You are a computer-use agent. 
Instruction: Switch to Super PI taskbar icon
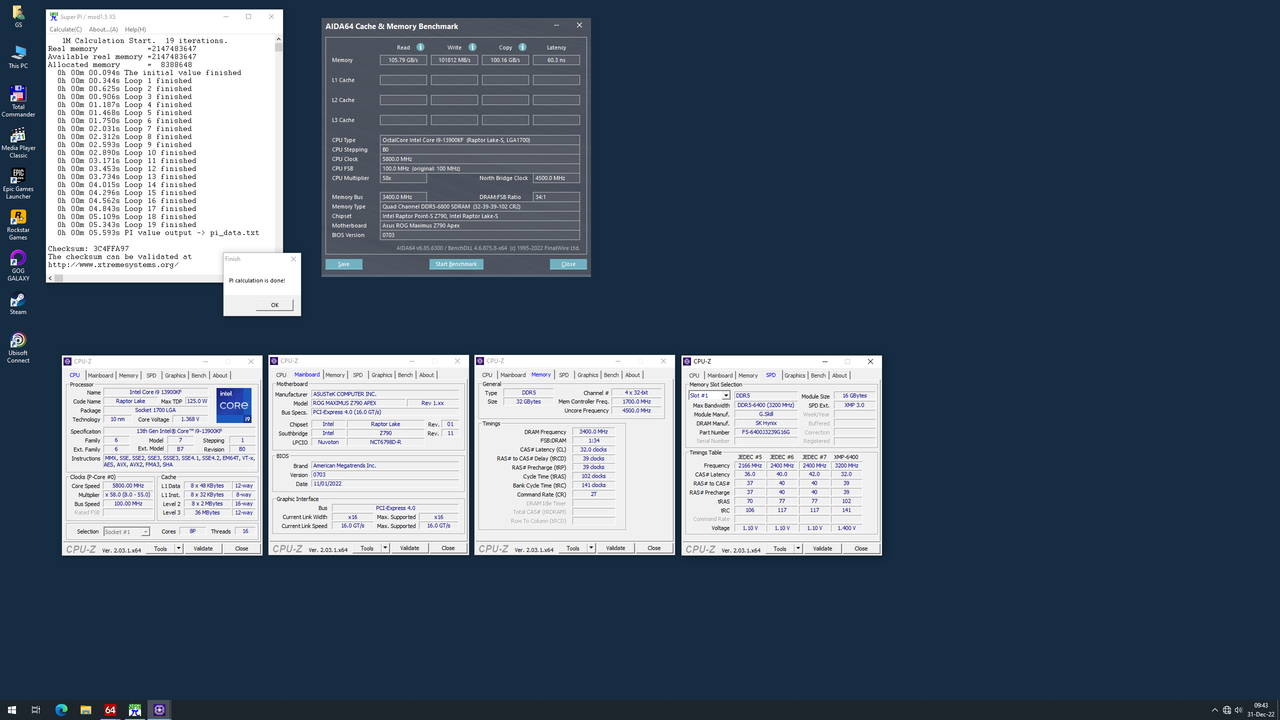pos(135,710)
